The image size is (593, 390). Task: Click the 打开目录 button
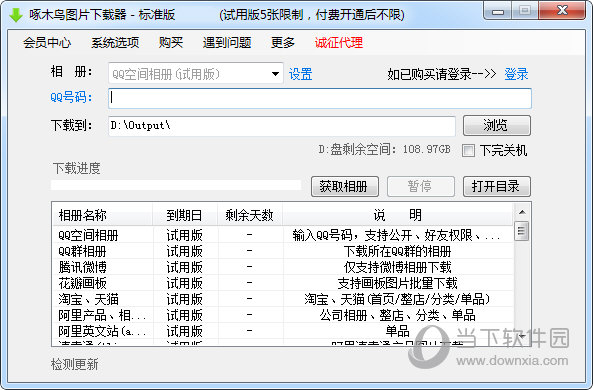[497, 186]
